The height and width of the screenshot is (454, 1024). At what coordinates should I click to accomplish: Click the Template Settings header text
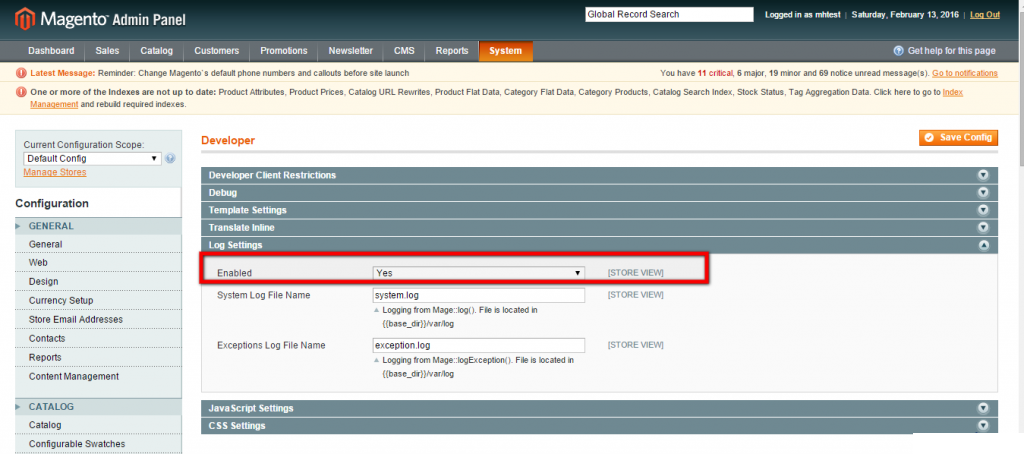click(x=248, y=210)
